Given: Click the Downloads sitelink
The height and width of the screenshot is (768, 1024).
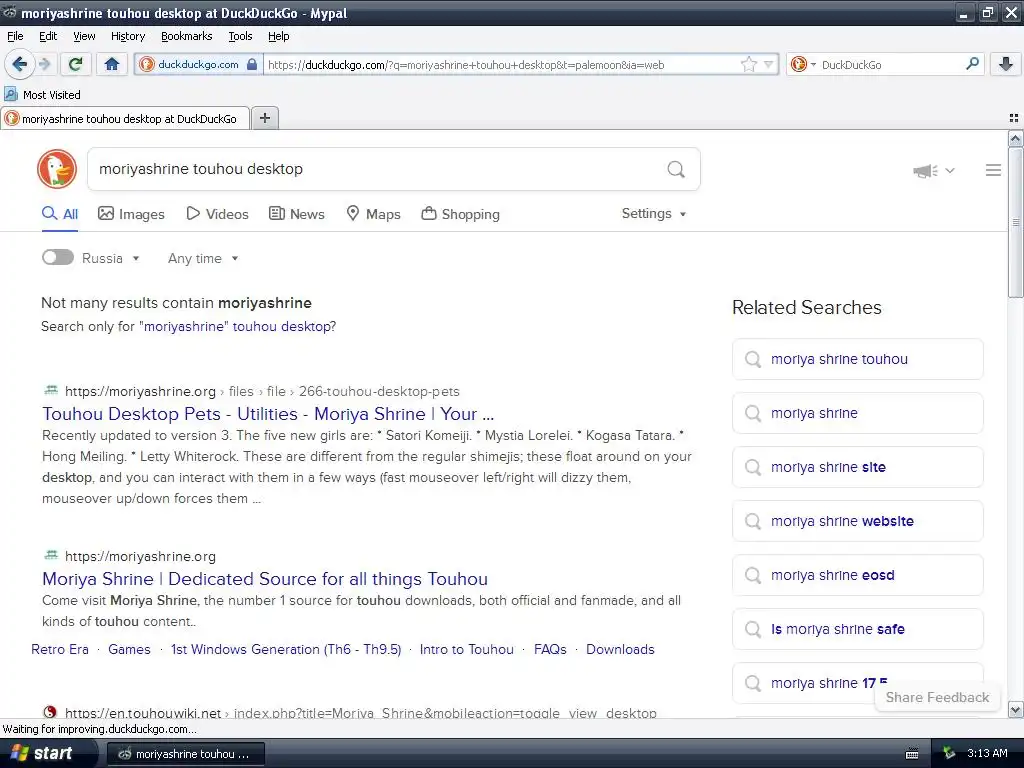Looking at the screenshot, I should (x=620, y=649).
